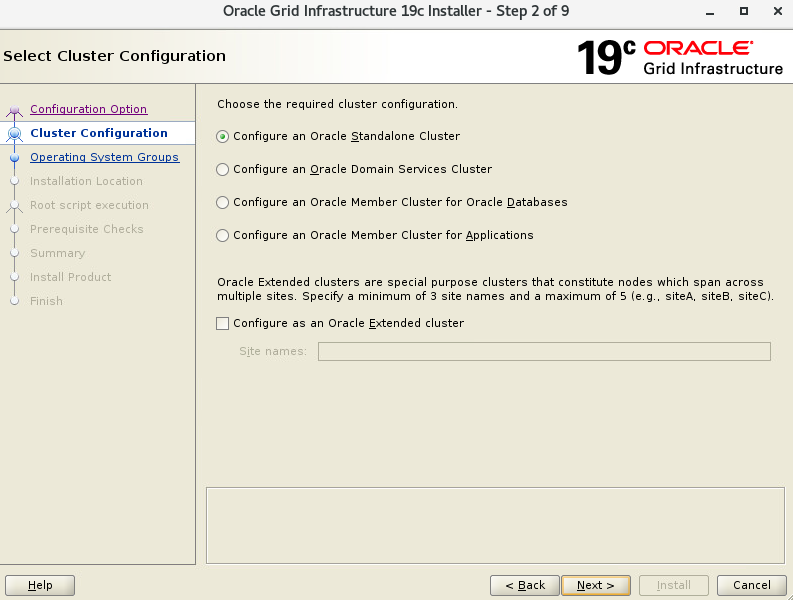This screenshot has height=600, width=793.
Task: Open the Configuration Option step link
Action: 88,109
